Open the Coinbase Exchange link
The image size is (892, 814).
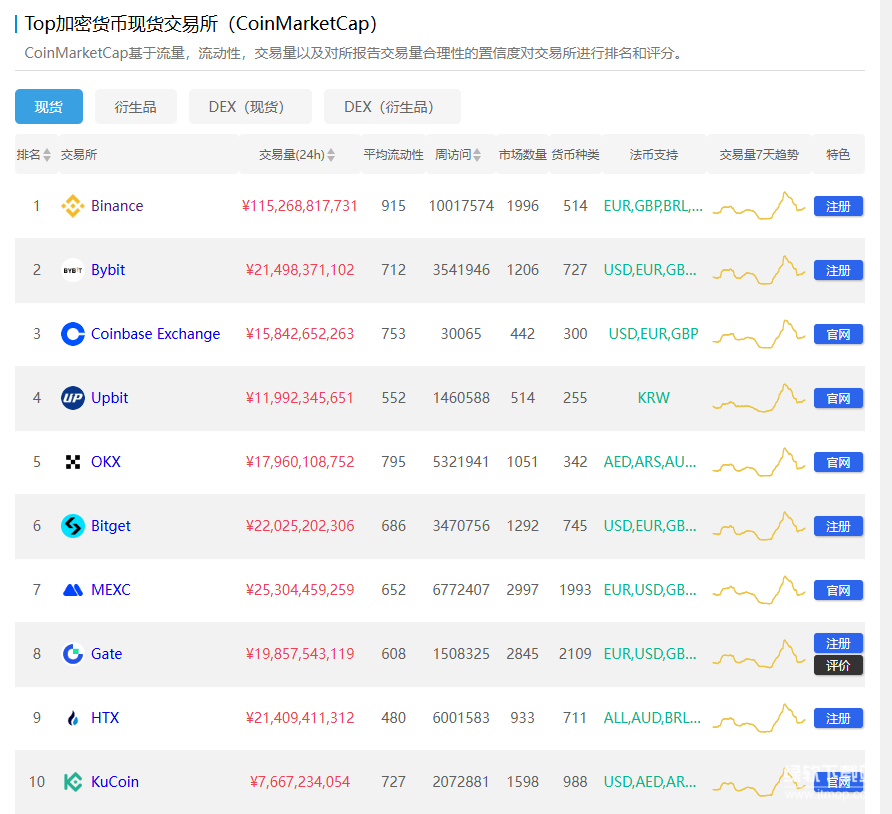click(155, 334)
